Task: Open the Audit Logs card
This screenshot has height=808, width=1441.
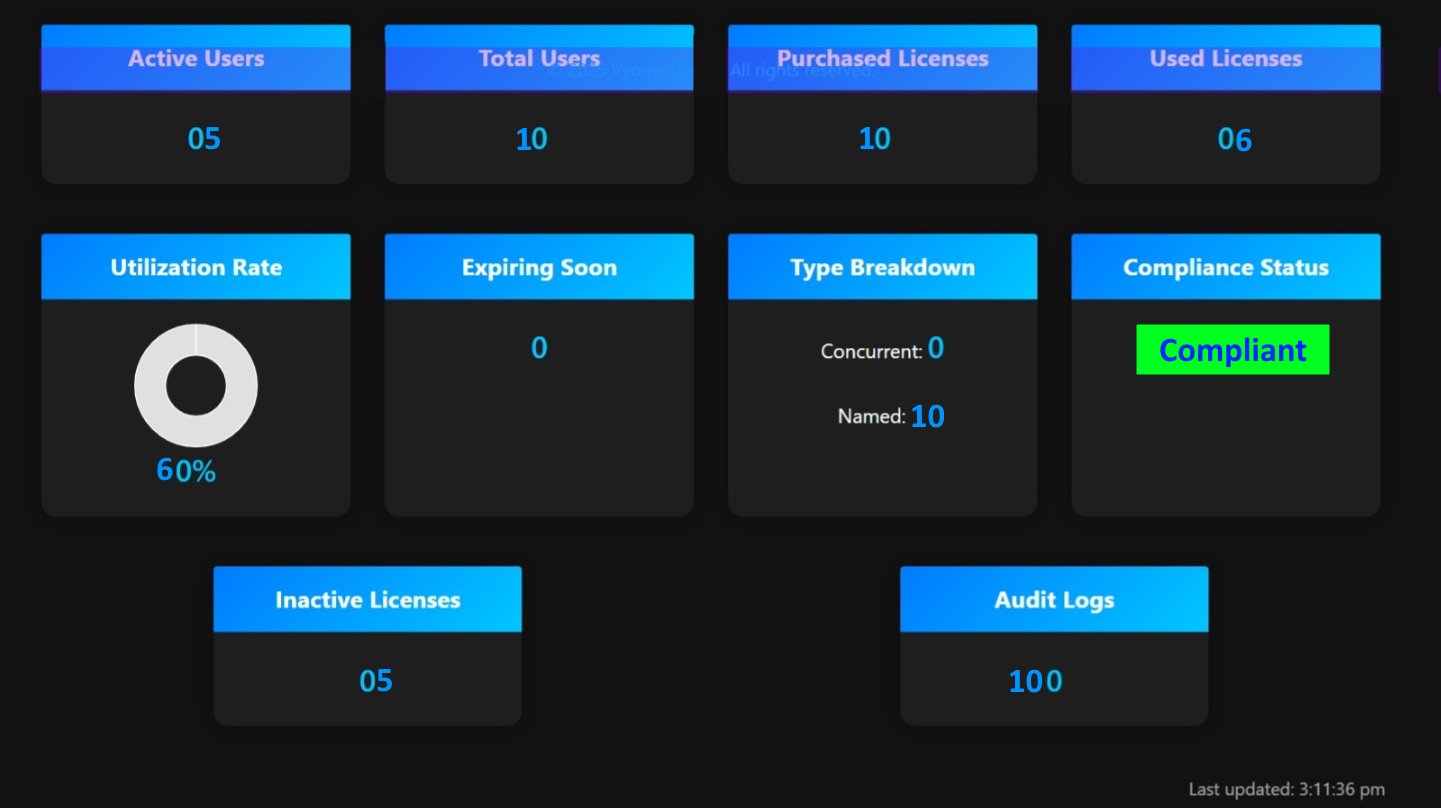Action: pos(1054,599)
